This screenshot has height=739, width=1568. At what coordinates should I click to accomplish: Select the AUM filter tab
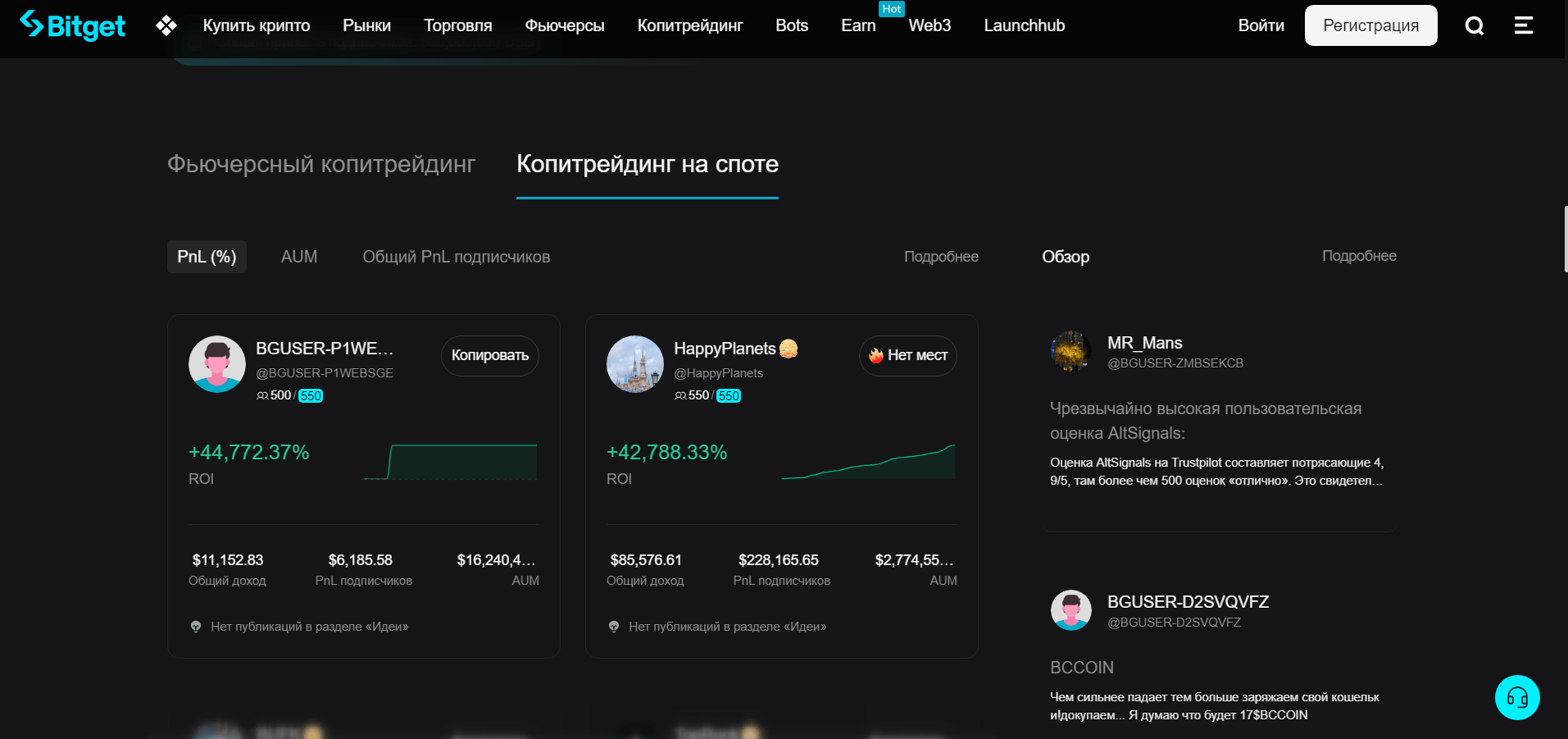tap(299, 257)
